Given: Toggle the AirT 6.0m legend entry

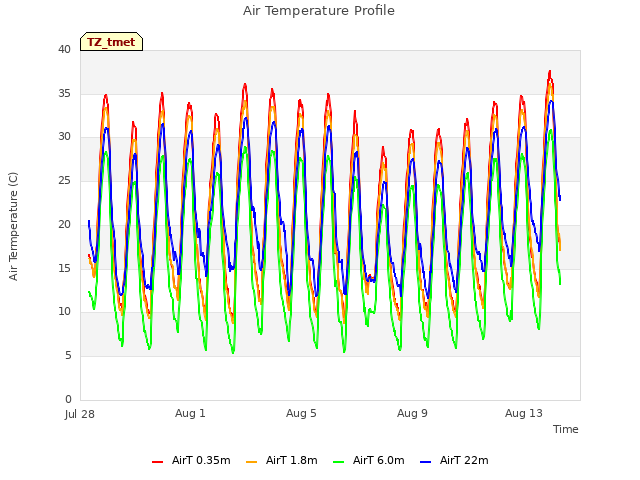Looking at the screenshot, I should tap(369, 461).
